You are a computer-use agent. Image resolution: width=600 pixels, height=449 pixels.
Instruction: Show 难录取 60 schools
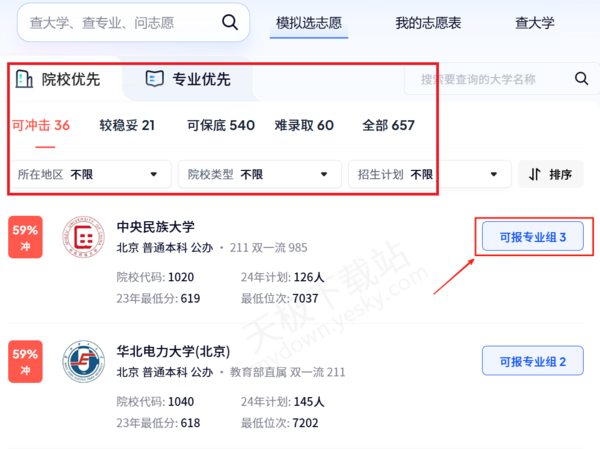point(304,126)
